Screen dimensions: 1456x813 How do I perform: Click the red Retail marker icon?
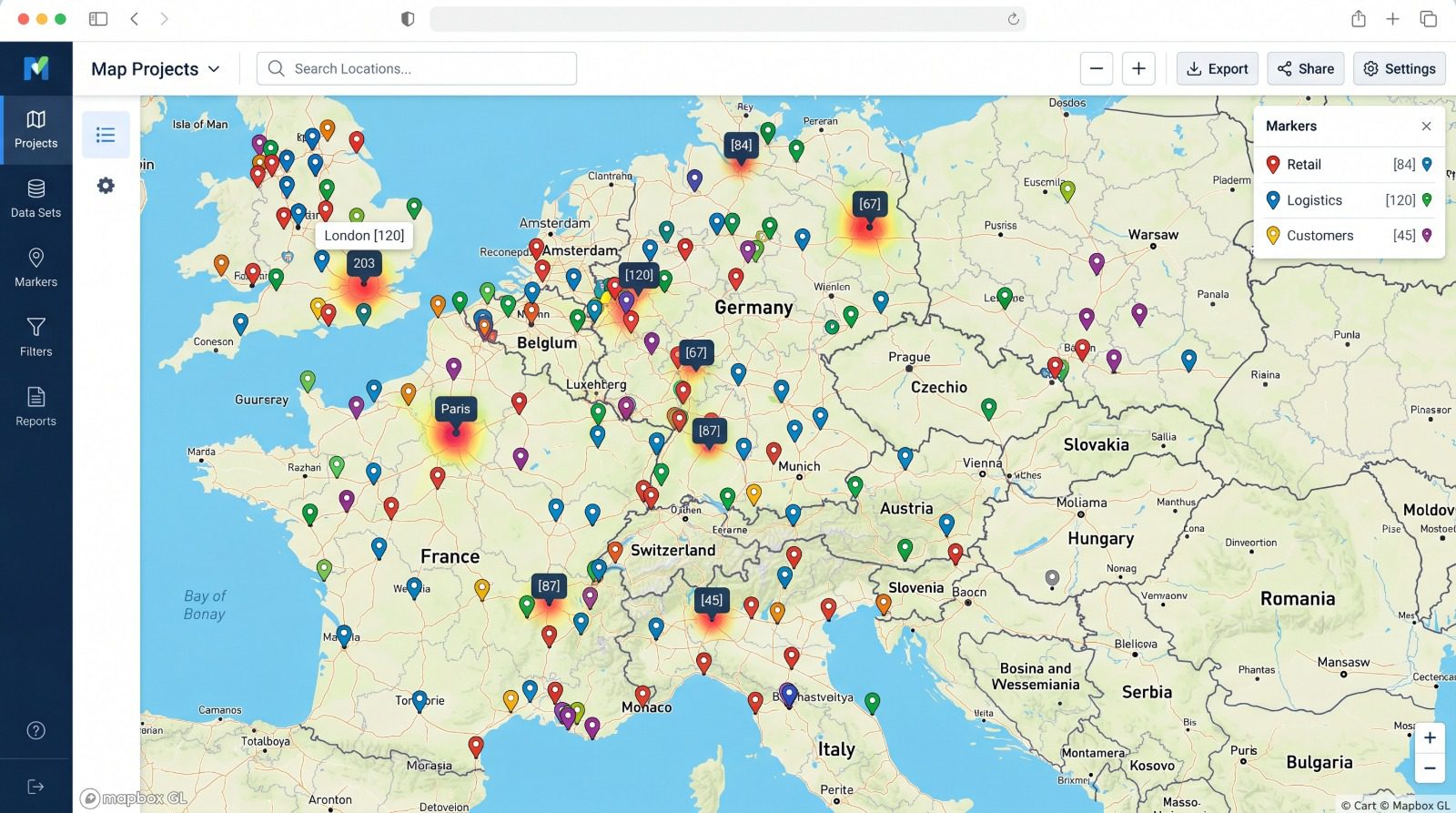point(1273,165)
